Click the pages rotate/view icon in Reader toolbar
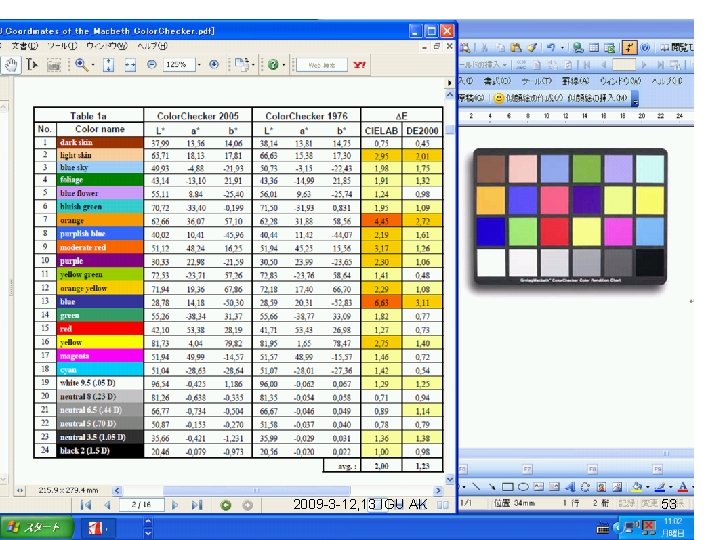Viewport: 720px width, 540px height. pyautogui.click(x=242, y=65)
